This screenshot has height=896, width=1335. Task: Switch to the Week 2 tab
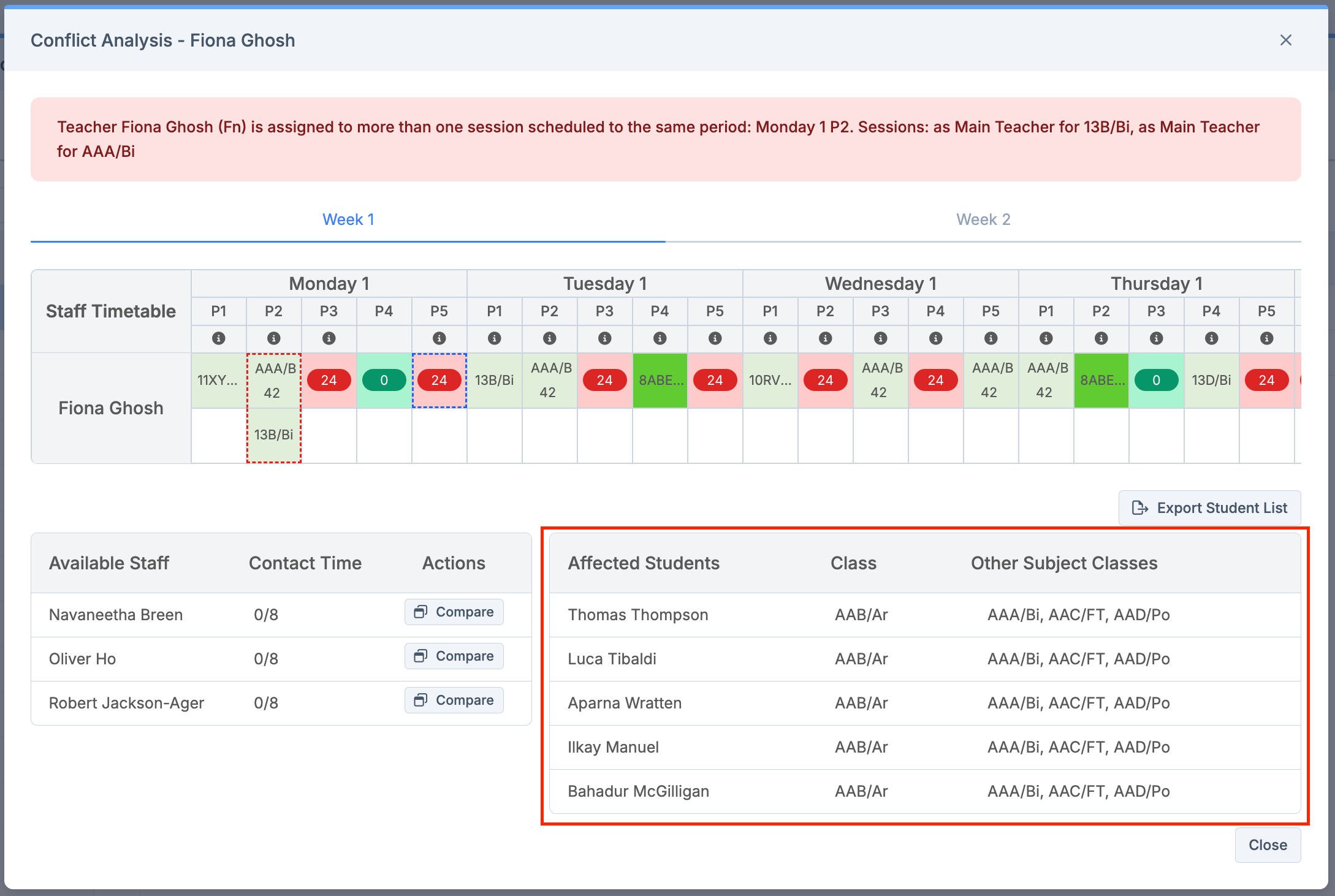coord(983,219)
